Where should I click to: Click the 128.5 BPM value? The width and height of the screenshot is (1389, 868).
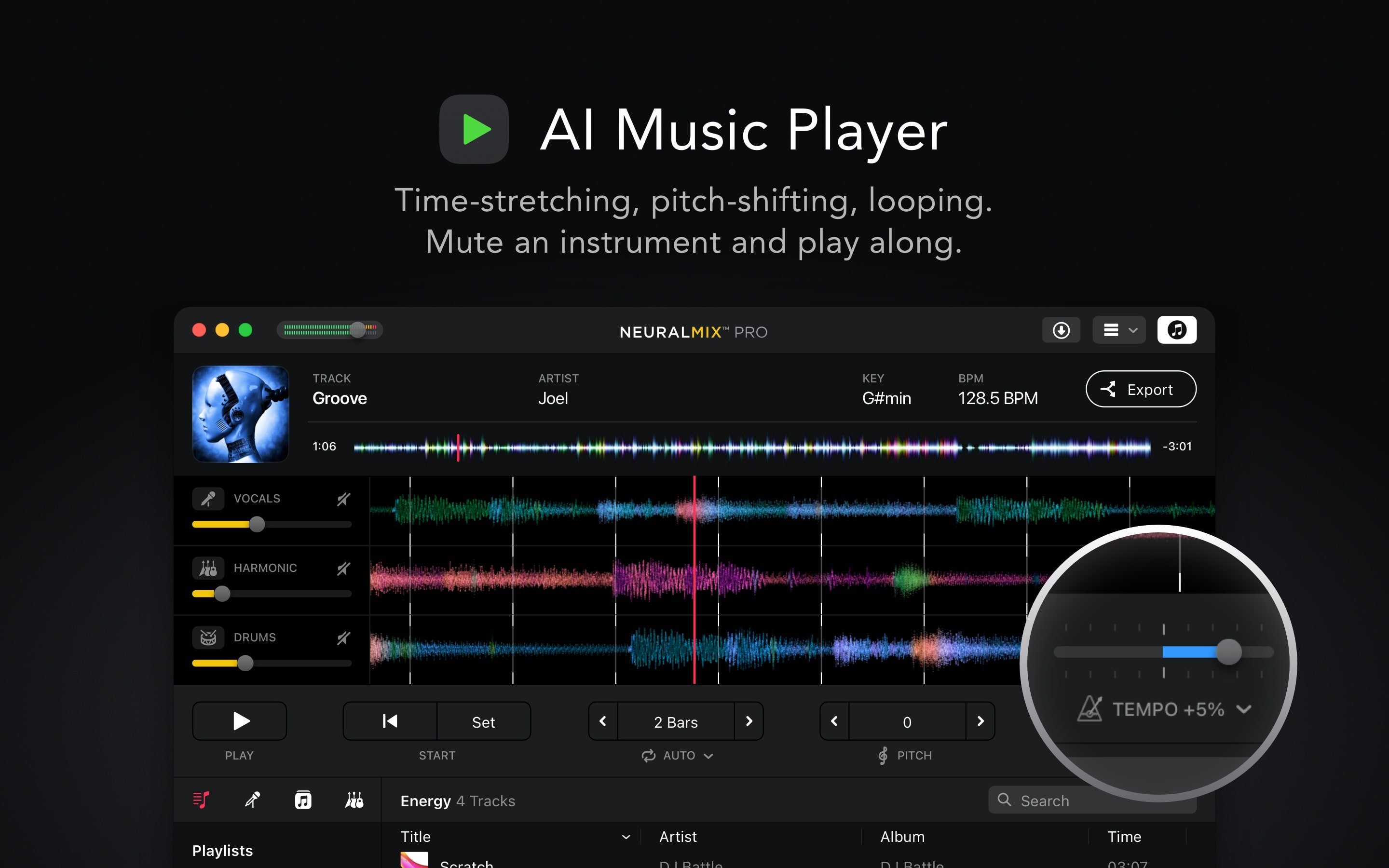(x=997, y=398)
